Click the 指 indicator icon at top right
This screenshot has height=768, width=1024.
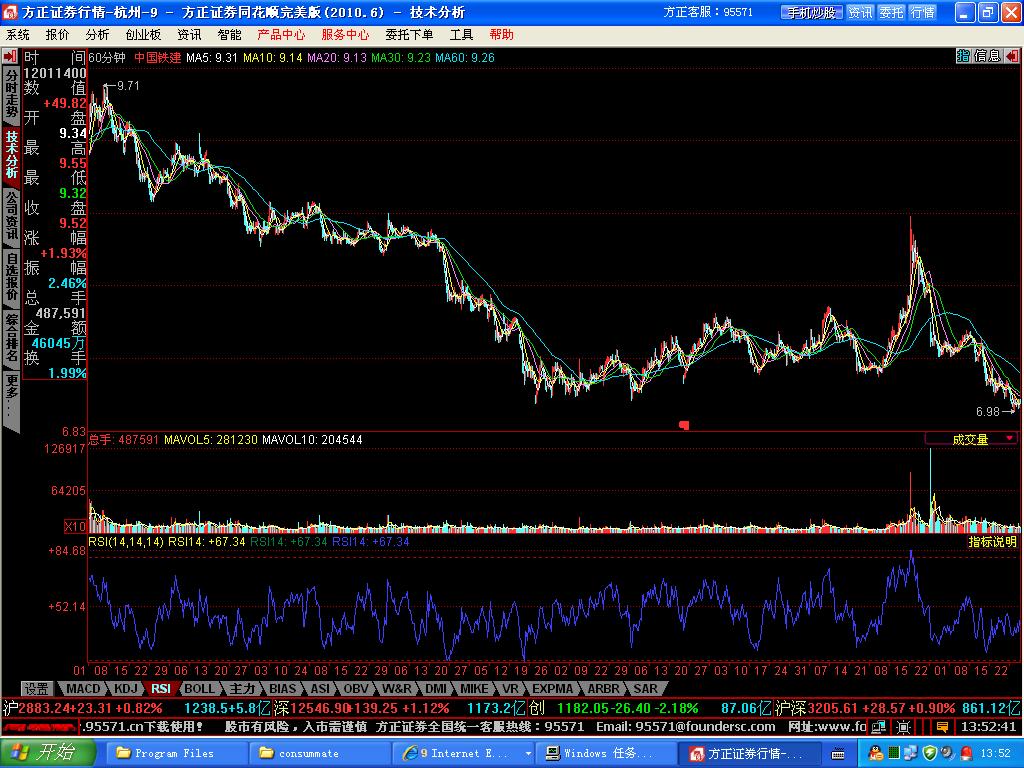pos(963,56)
